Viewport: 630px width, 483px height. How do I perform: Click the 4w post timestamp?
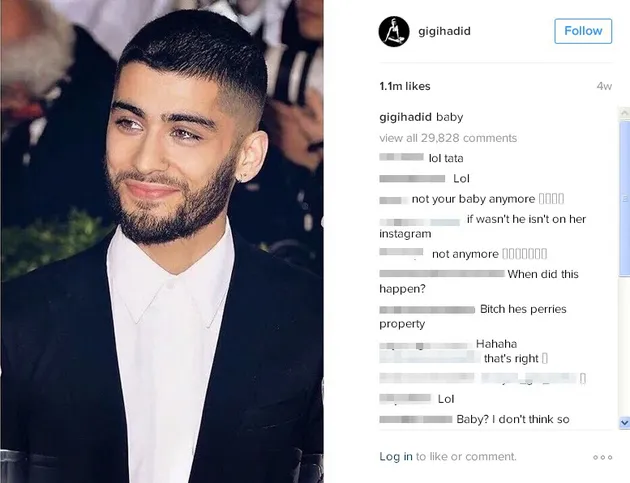click(x=604, y=86)
